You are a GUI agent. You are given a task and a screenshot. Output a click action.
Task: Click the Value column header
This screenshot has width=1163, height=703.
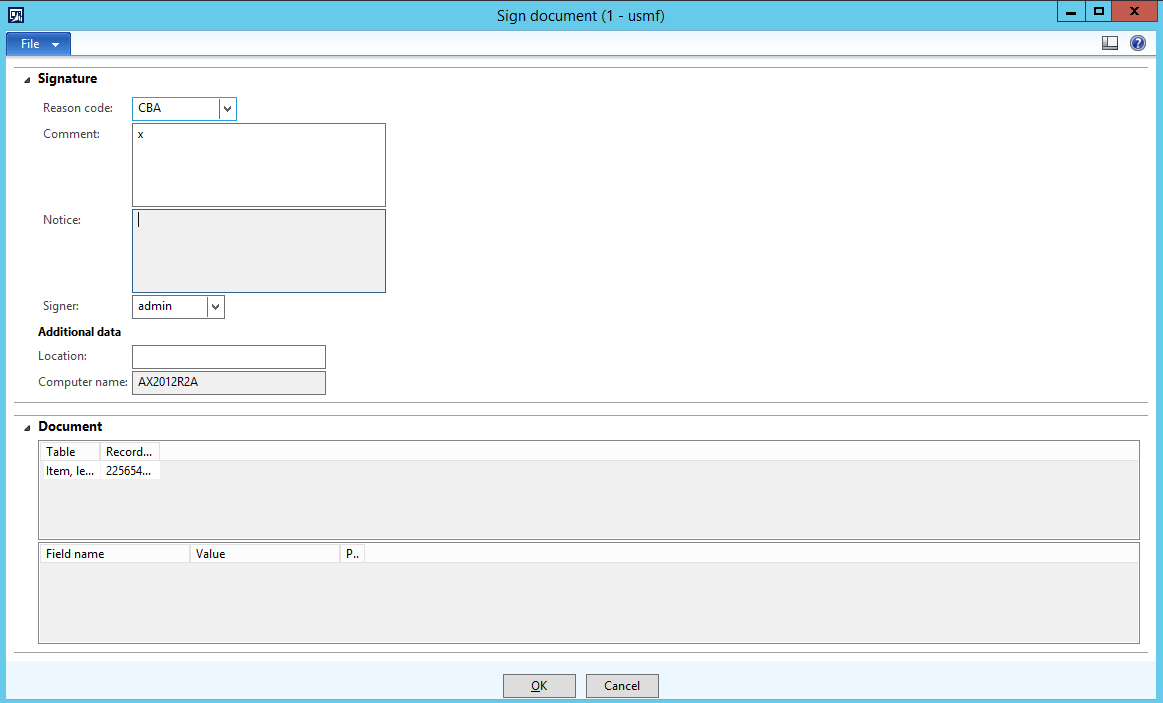pyautogui.click(x=264, y=554)
